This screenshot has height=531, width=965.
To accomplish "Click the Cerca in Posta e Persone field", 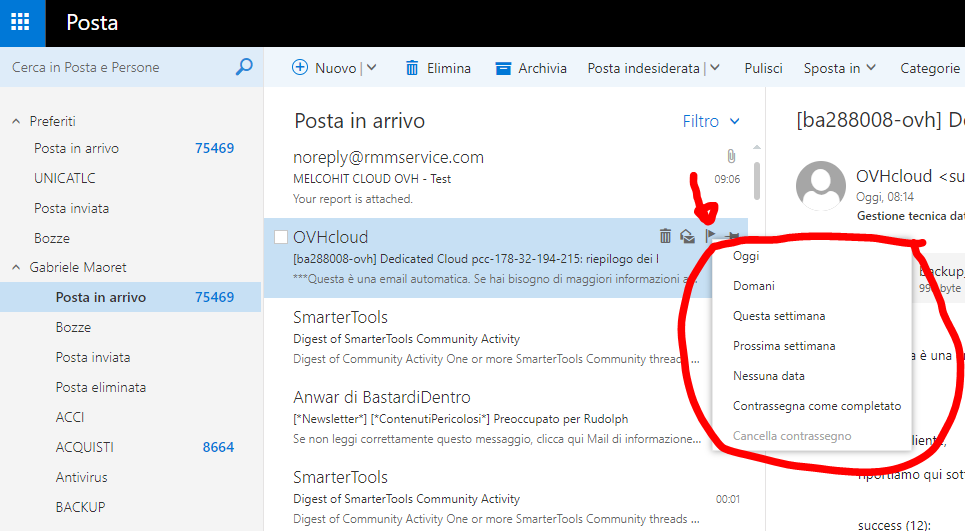I will (115, 68).
